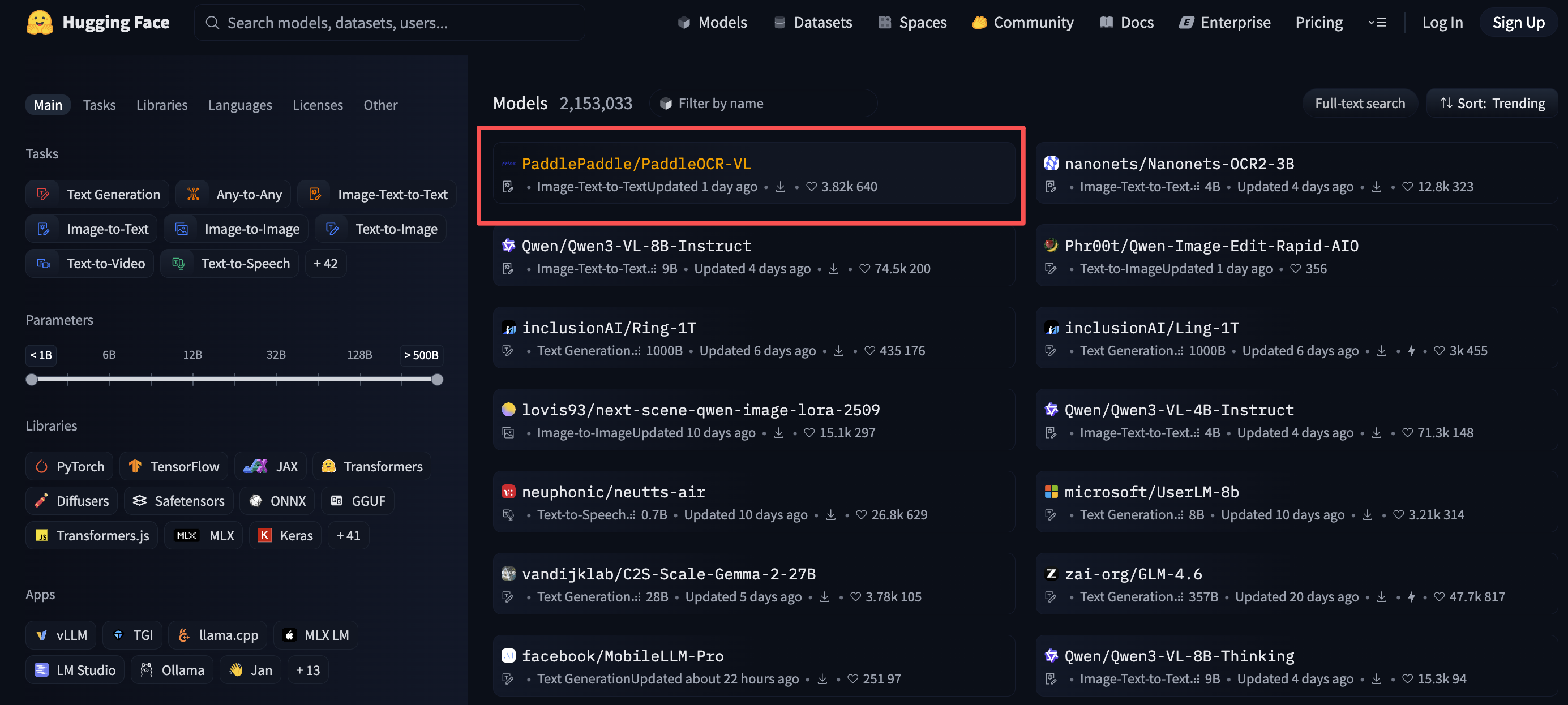Viewport: 1568px width, 705px height.
Task: Switch to the Libraries filter tab
Action: click(x=162, y=105)
